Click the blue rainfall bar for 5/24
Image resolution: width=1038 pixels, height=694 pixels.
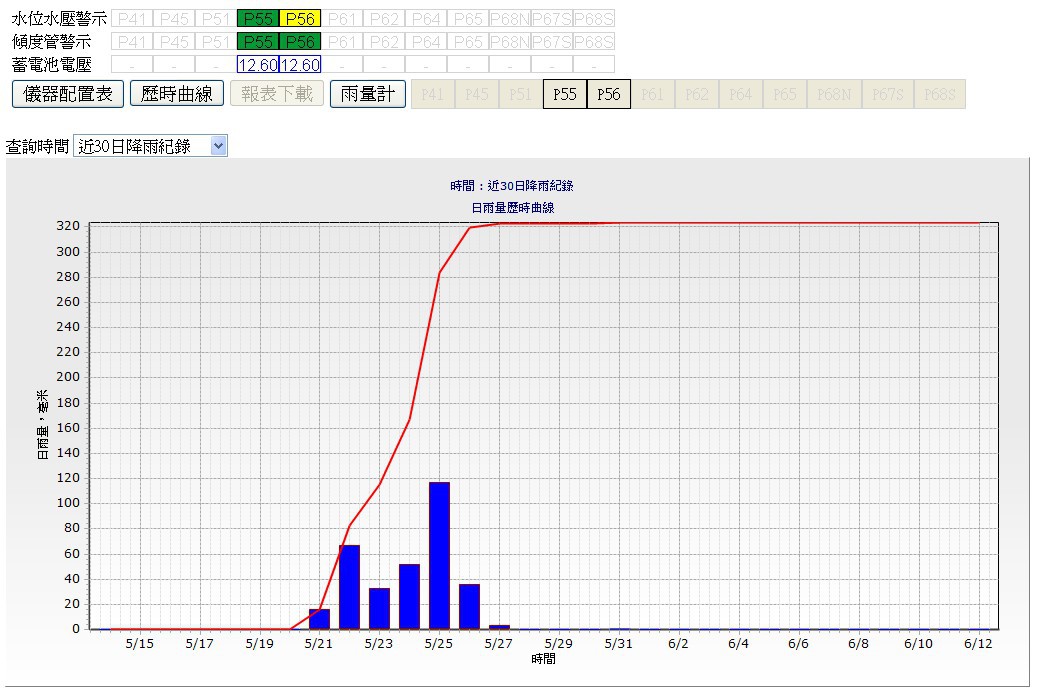coord(409,596)
